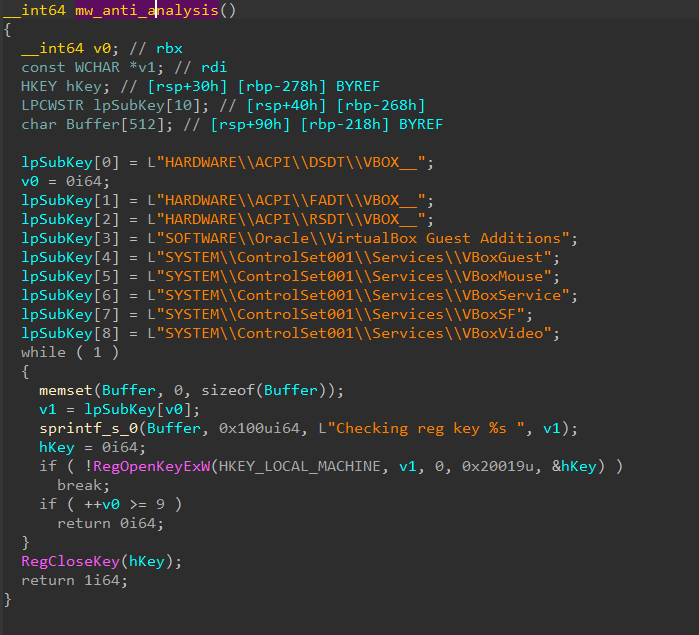Click the return 0i64 statement

click(110, 524)
